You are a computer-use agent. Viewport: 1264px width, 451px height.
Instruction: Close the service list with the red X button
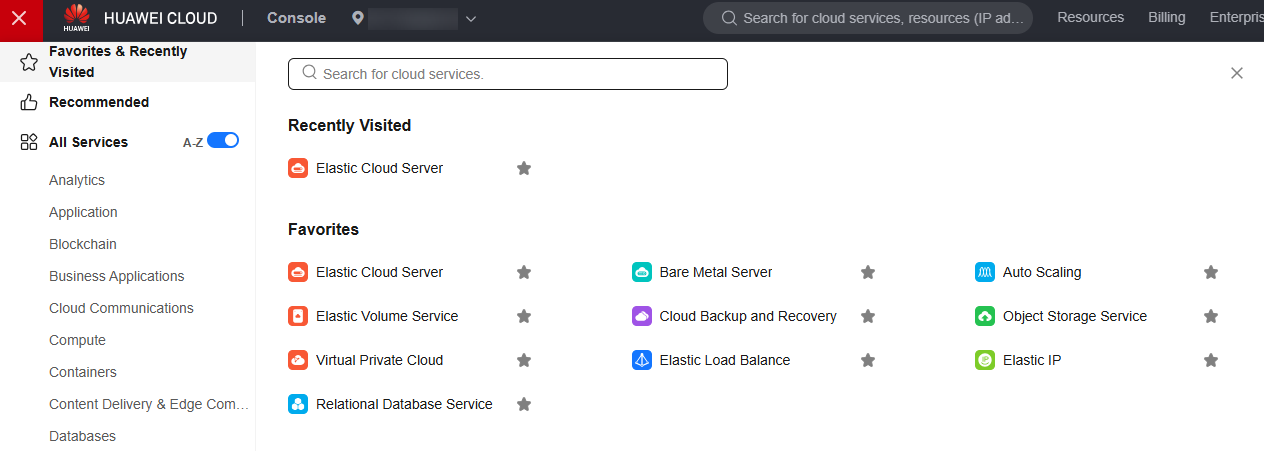coord(19,19)
